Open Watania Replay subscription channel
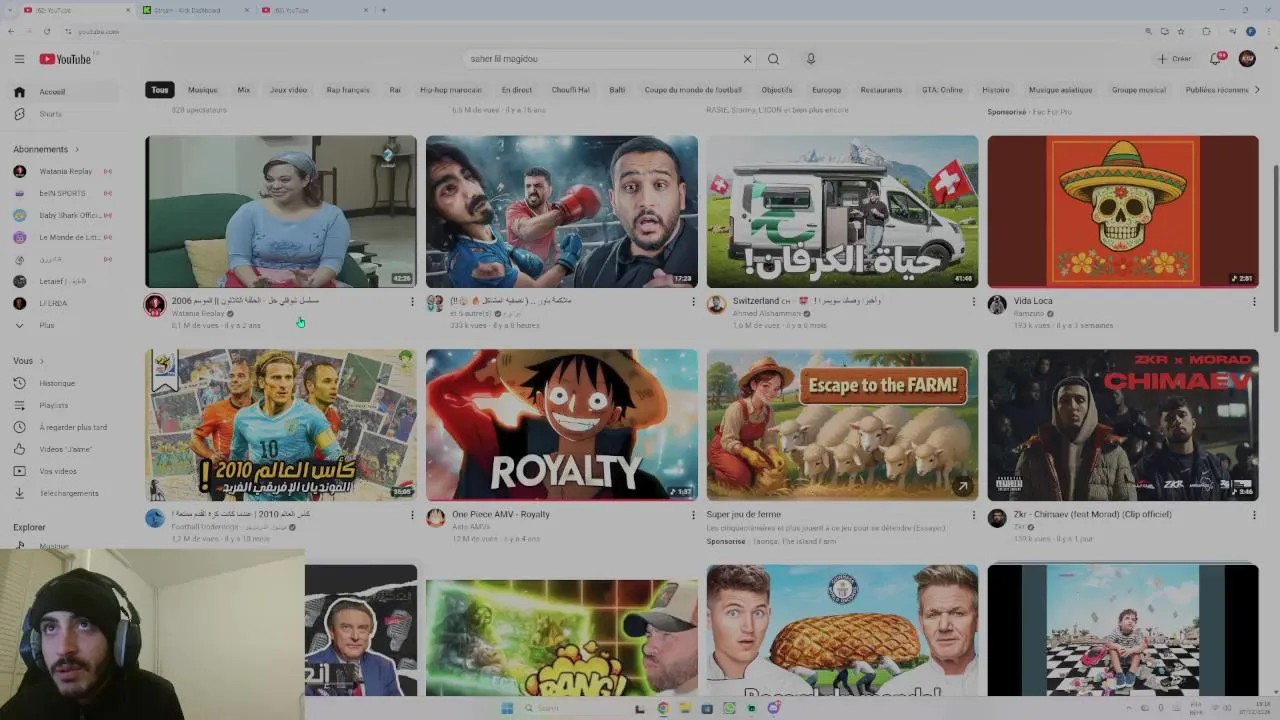 coord(65,171)
